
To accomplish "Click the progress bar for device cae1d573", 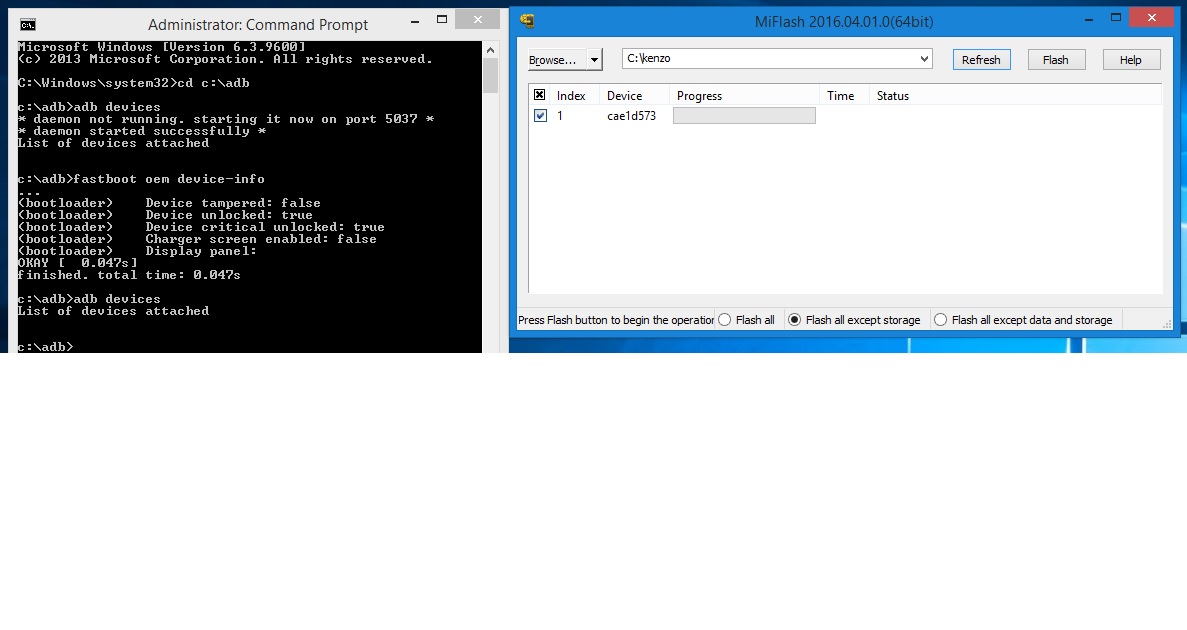I will coord(743,116).
